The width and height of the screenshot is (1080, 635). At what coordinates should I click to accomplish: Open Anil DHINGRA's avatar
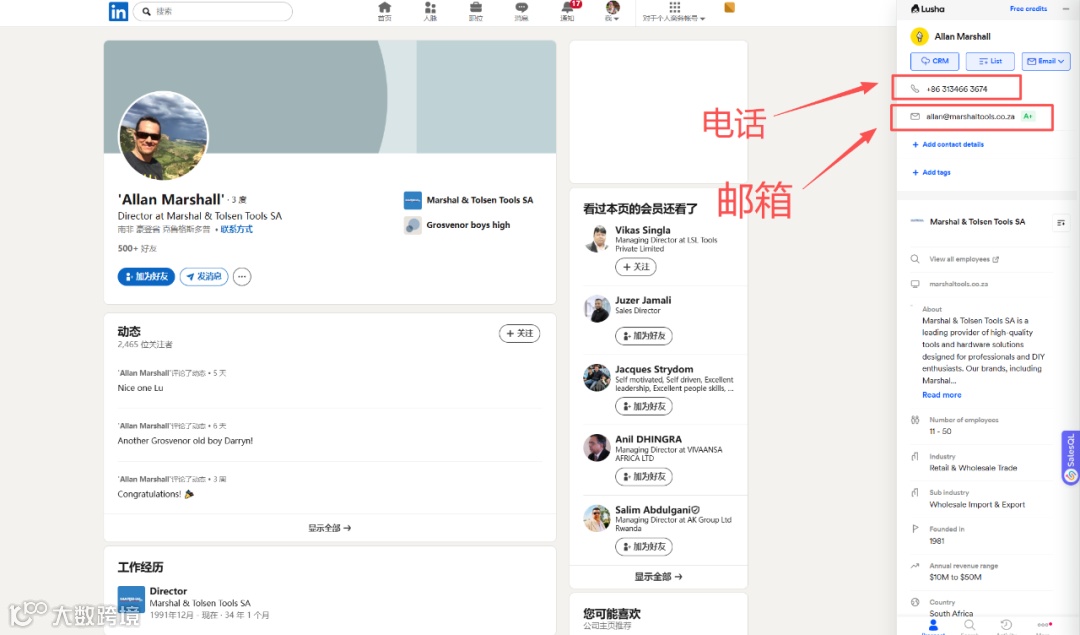(596, 448)
